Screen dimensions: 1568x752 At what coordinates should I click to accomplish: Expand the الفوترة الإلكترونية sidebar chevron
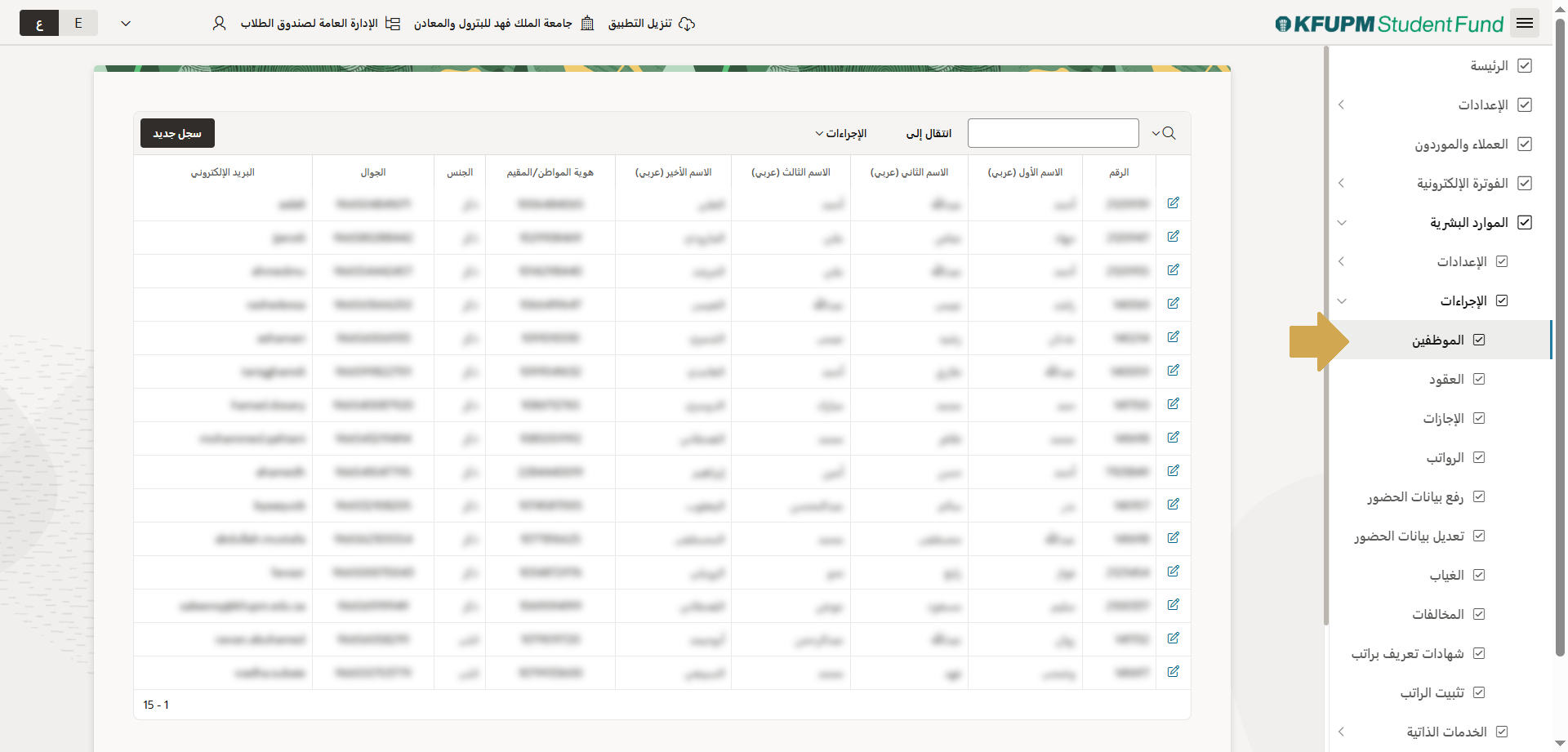click(1341, 183)
